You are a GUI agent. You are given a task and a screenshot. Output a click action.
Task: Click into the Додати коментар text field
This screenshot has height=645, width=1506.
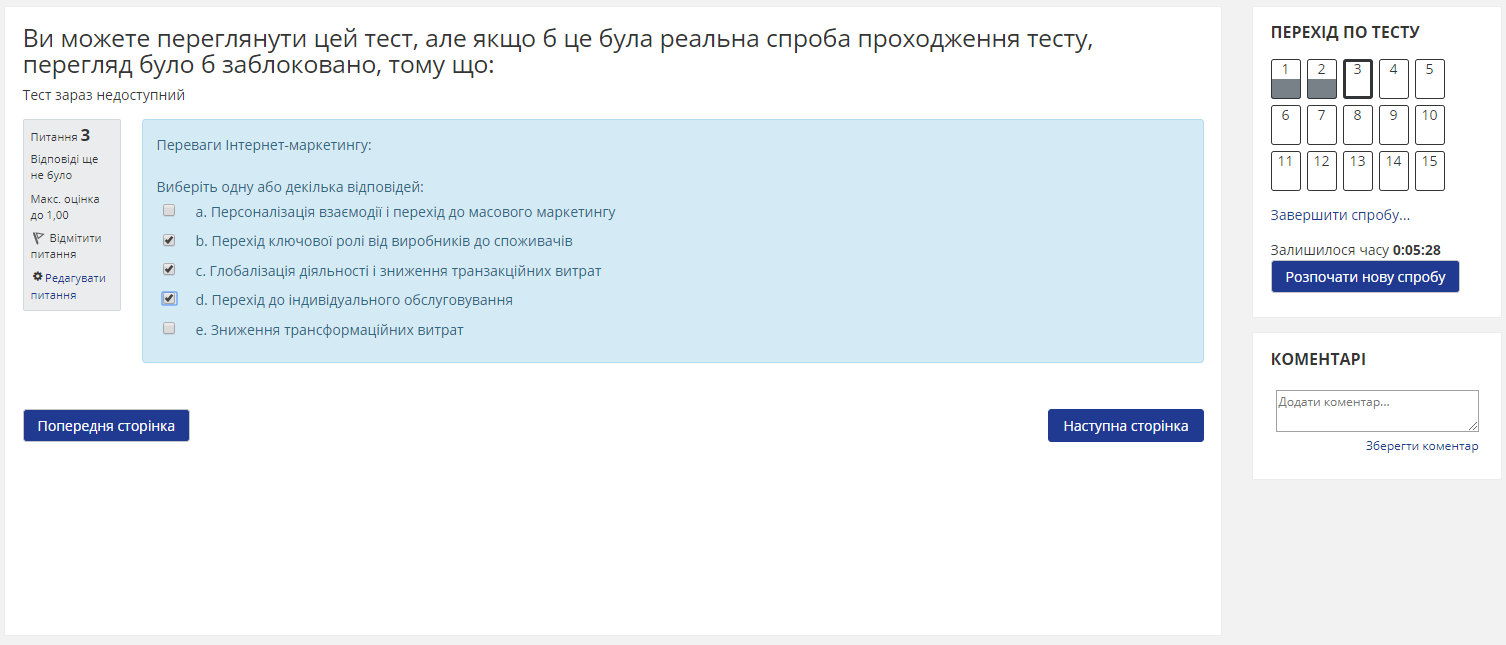(1376, 411)
